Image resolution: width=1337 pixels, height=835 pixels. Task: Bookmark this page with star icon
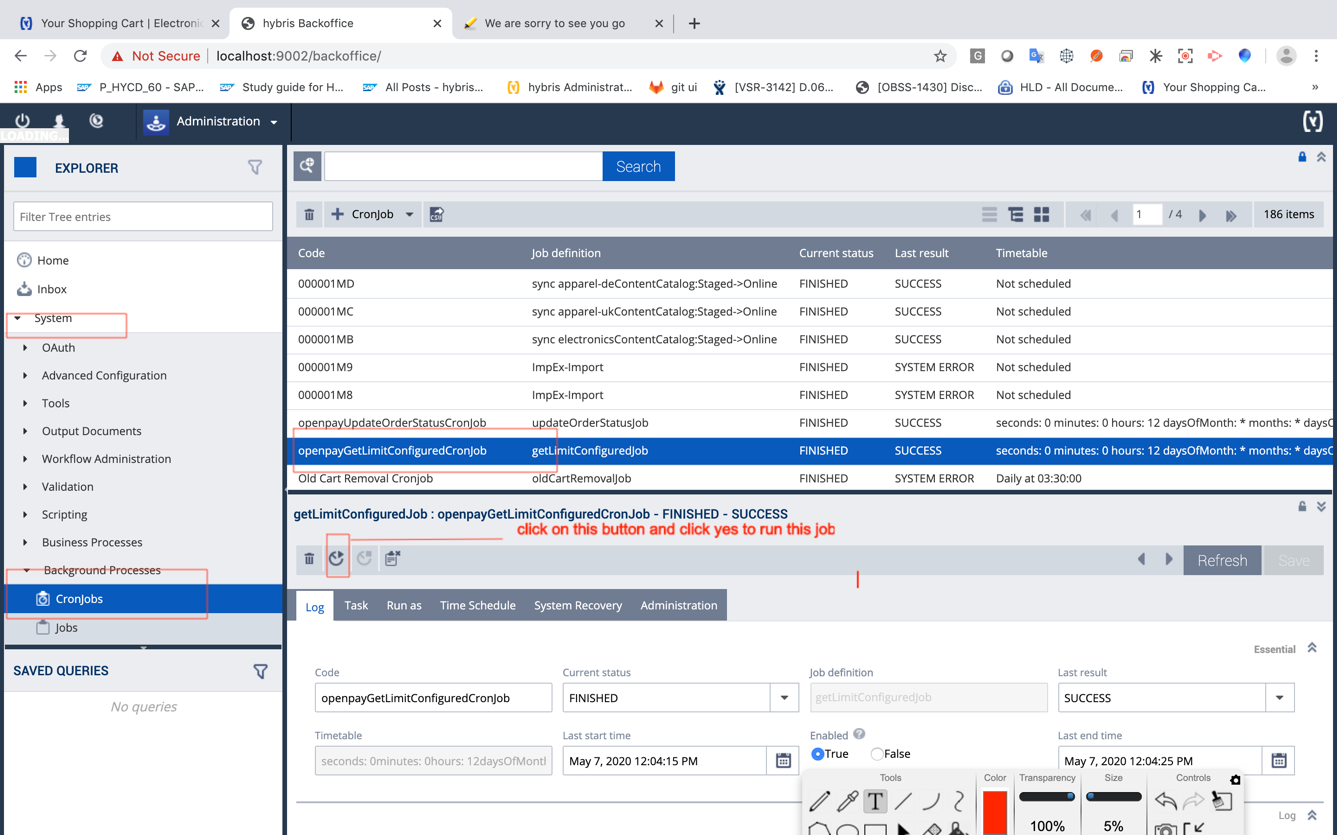pos(940,56)
